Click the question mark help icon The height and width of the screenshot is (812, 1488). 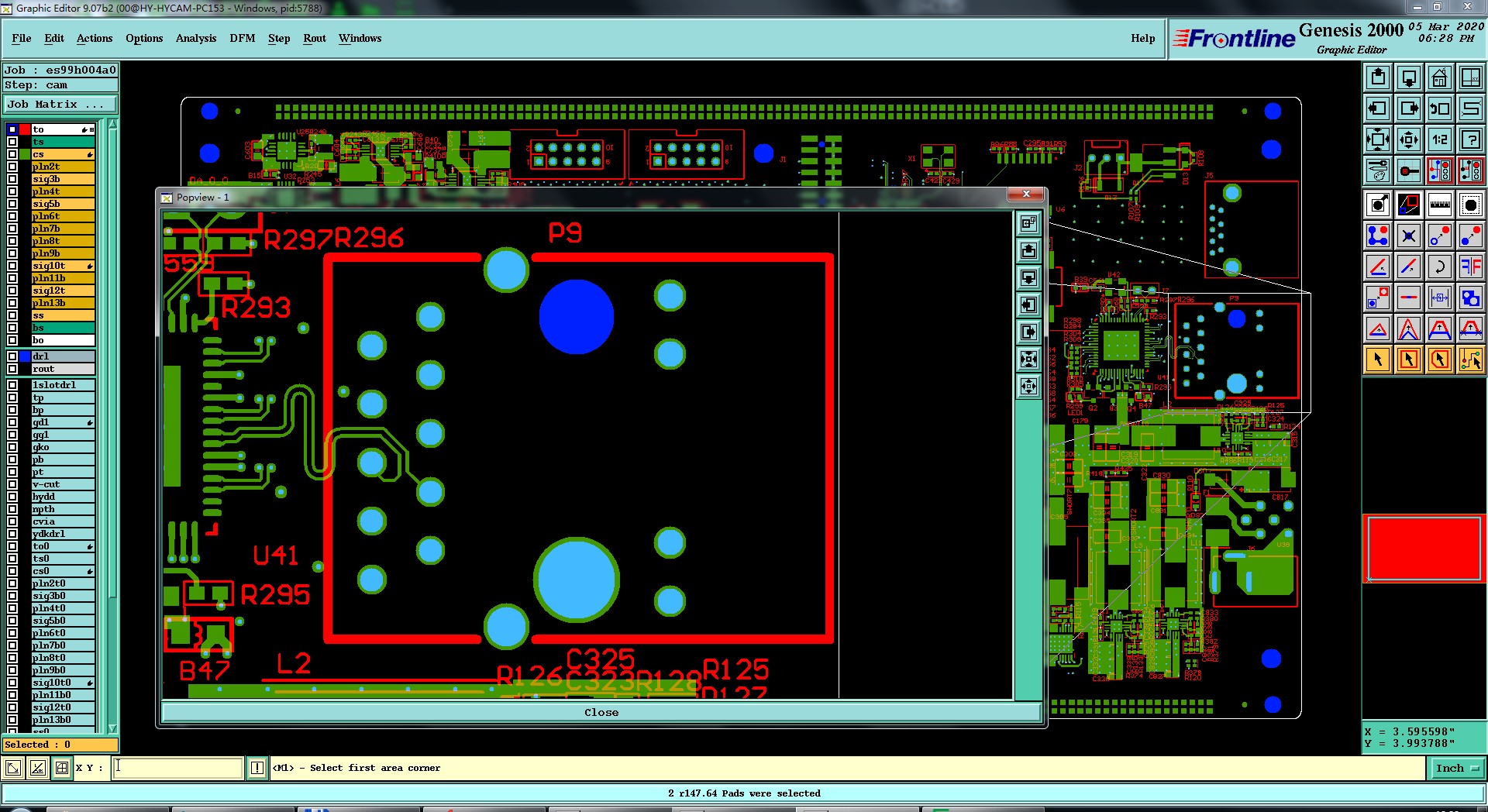point(1471,139)
